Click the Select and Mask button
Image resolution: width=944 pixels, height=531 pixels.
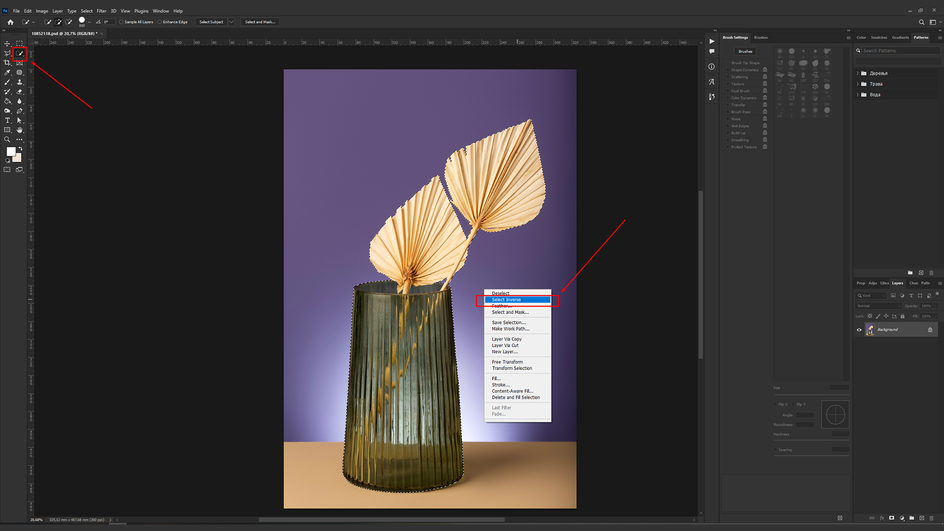point(260,22)
